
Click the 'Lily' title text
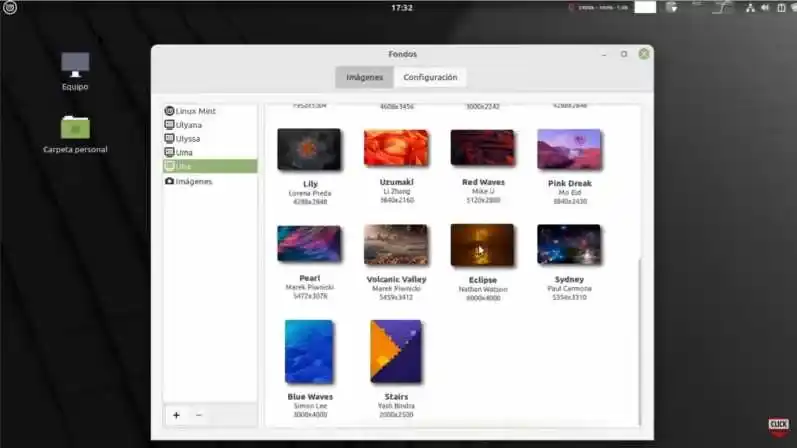[310, 184]
